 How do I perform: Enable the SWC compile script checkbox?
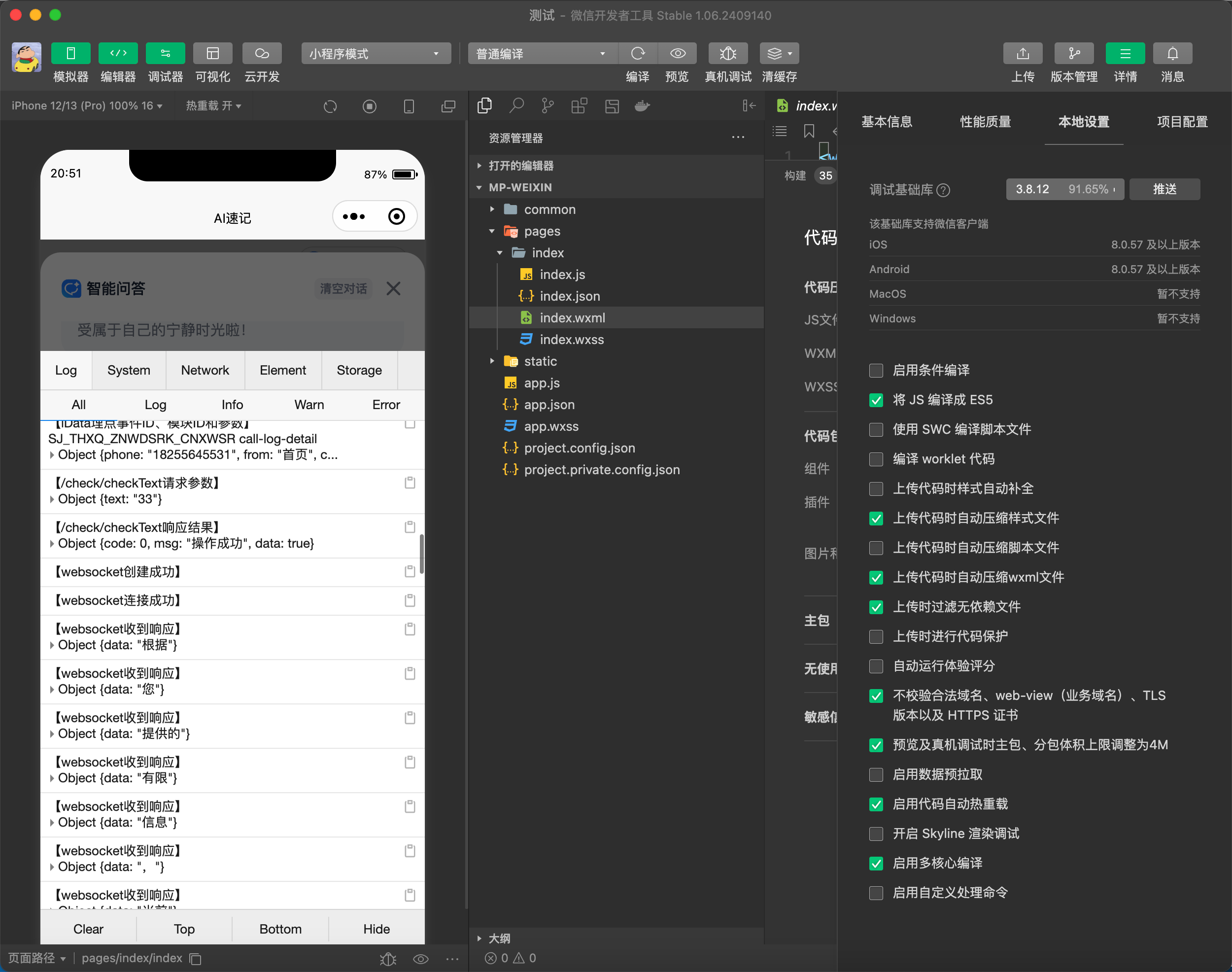876,430
